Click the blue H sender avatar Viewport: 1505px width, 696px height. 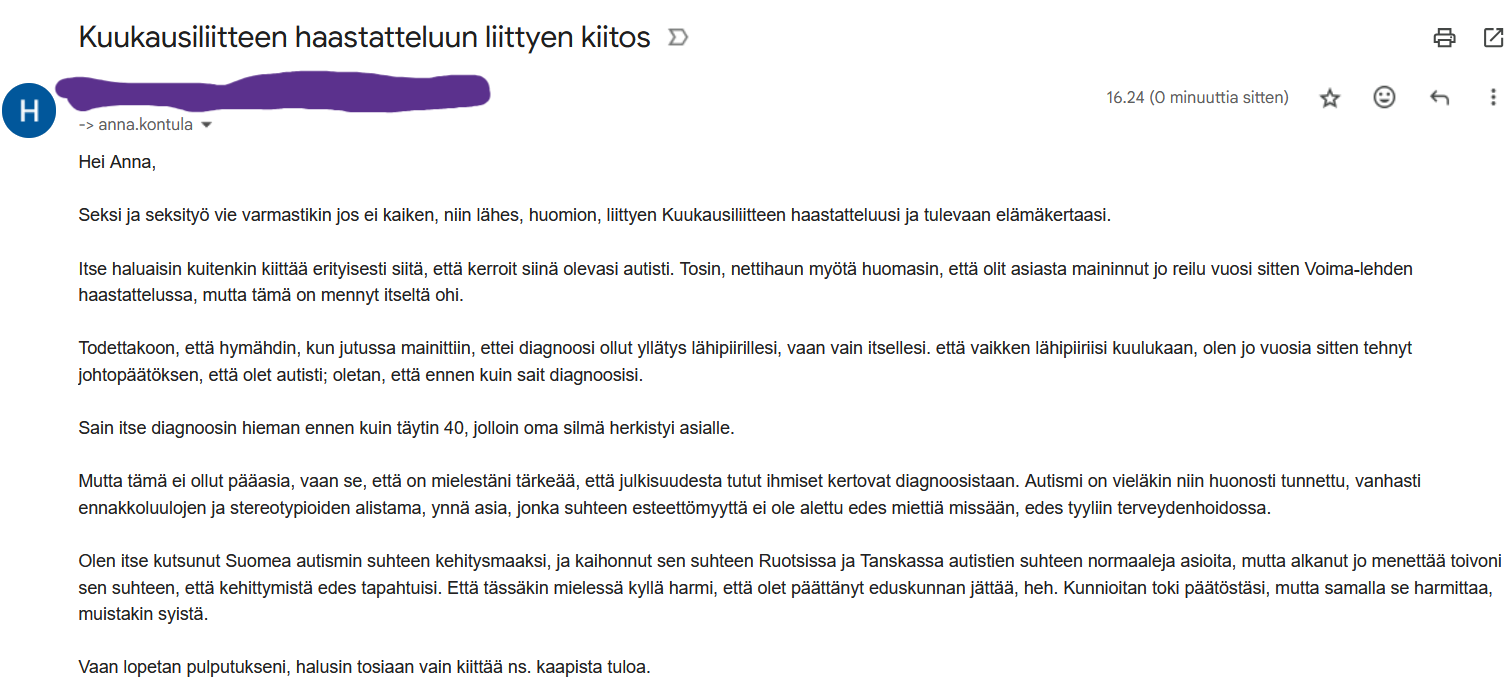click(29, 110)
